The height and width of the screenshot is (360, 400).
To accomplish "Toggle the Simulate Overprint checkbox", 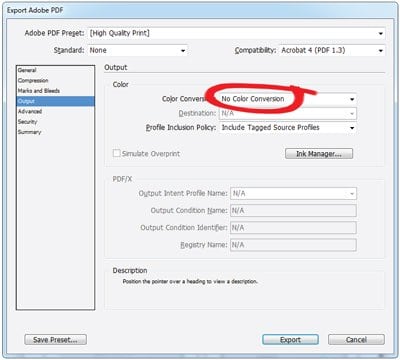I will (117, 153).
